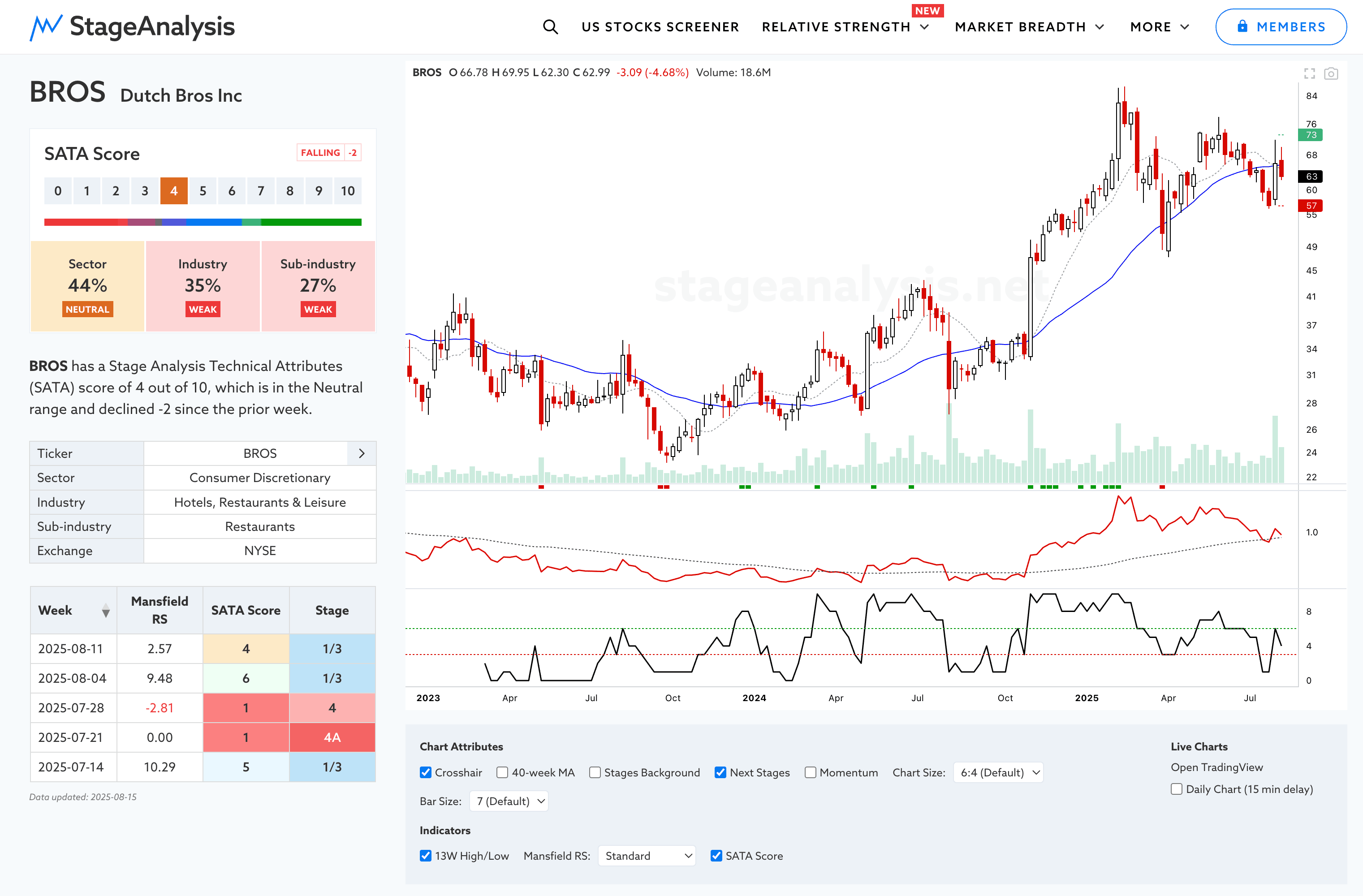1363x896 pixels.
Task: Click the FALLING -2 badge
Action: (329, 153)
